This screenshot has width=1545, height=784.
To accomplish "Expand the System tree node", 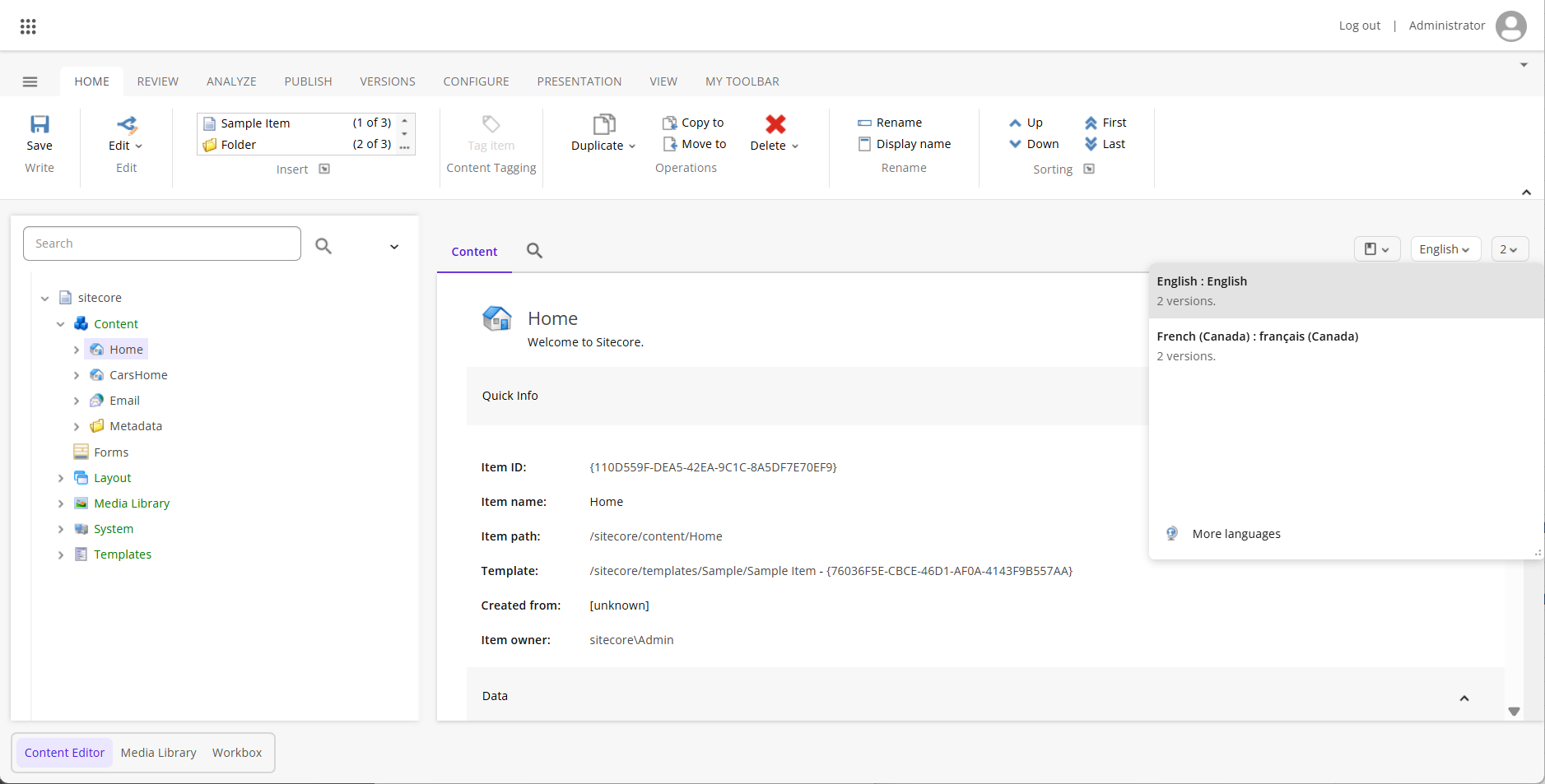I will pos(60,529).
